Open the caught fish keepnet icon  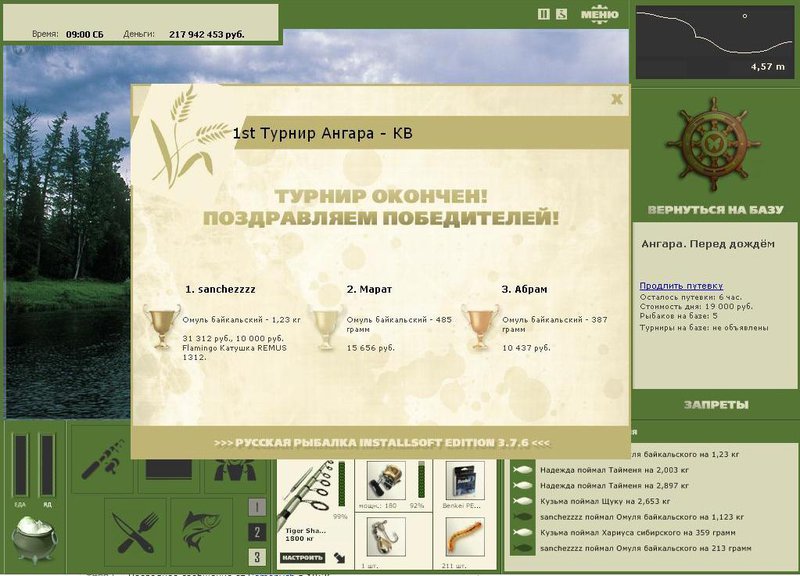[202, 533]
